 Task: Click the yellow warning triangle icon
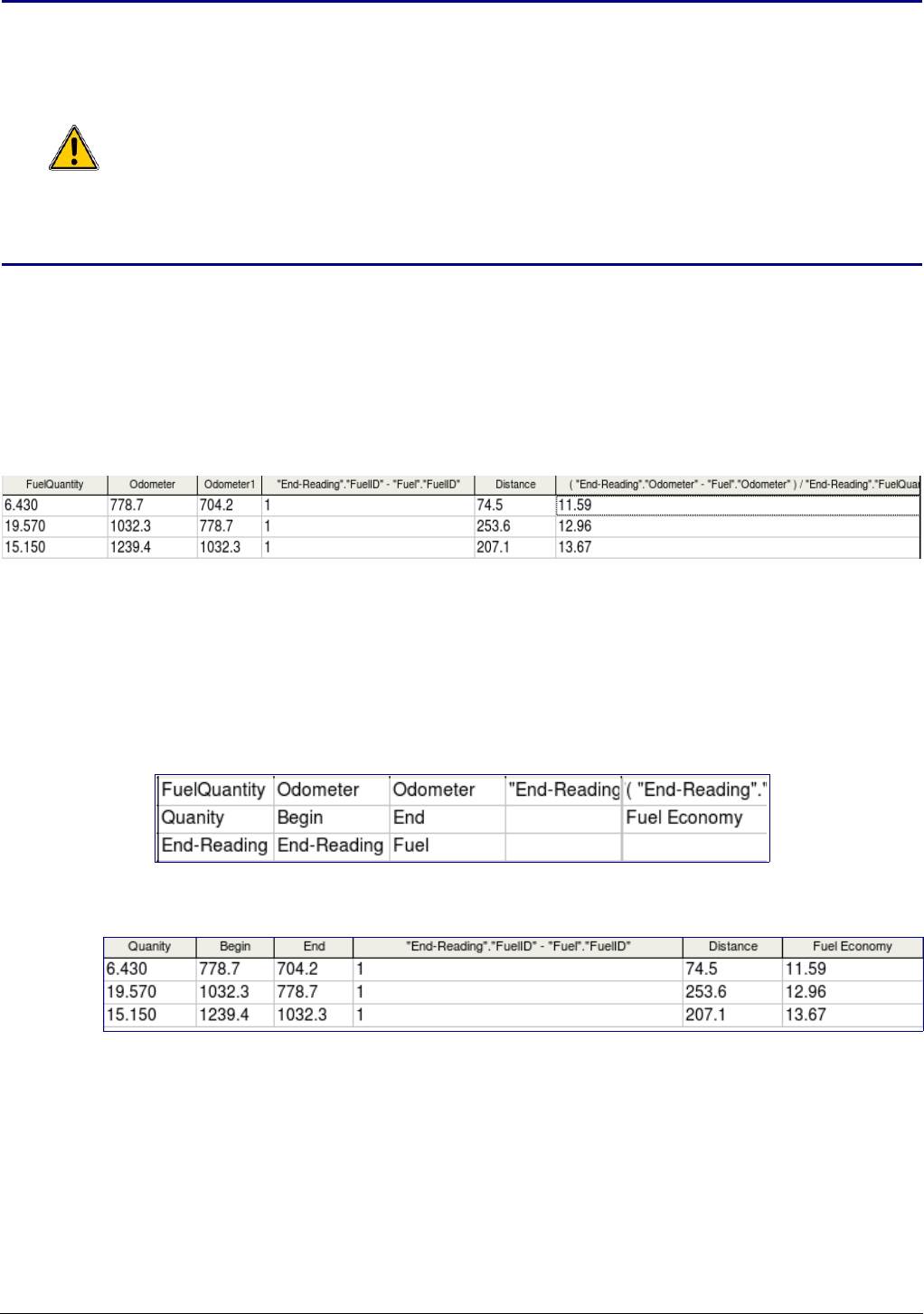click(x=73, y=148)
